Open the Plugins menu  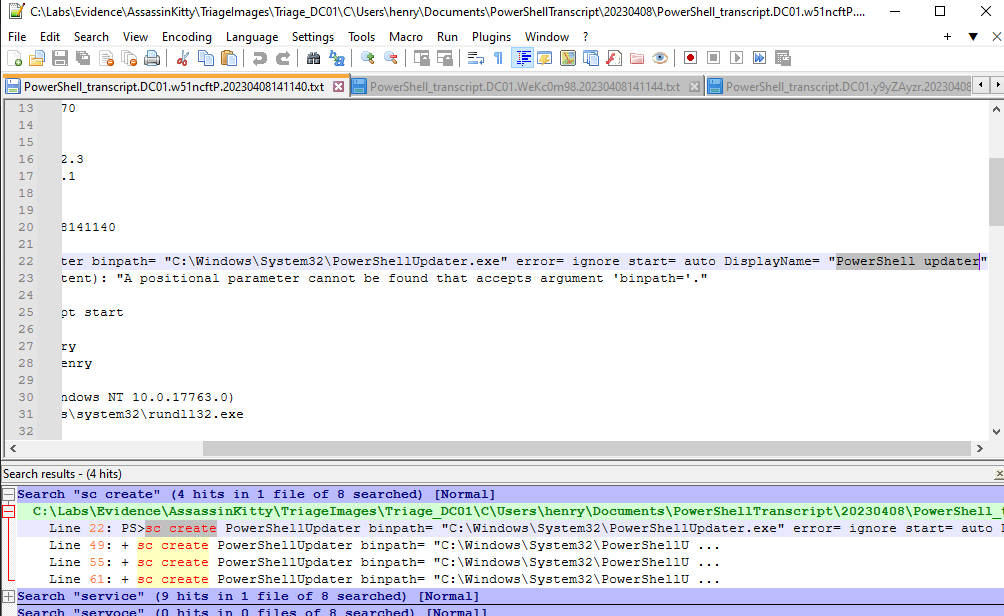(492, 37)
